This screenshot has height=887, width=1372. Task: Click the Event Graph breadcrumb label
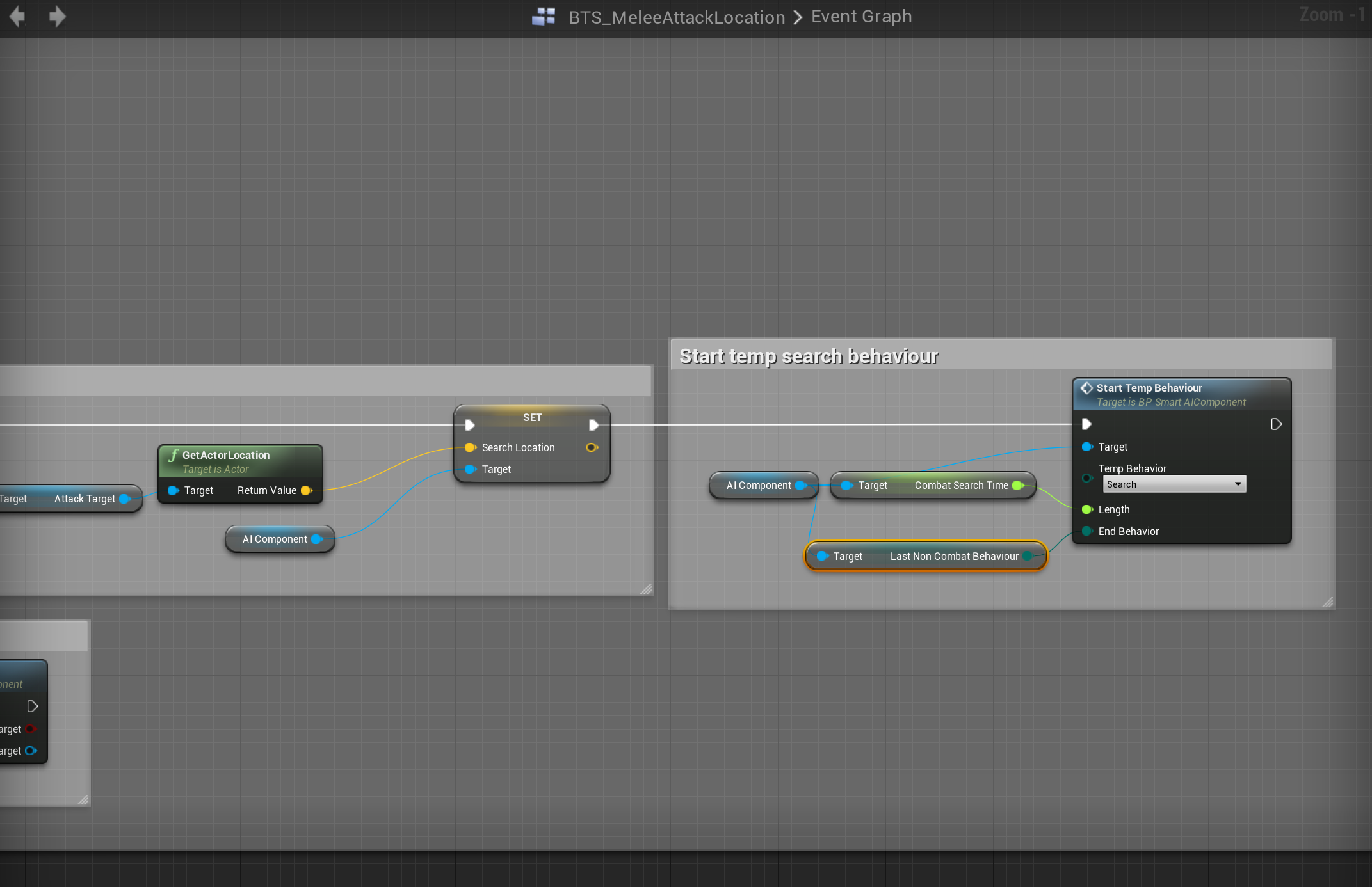click(861, 17)
